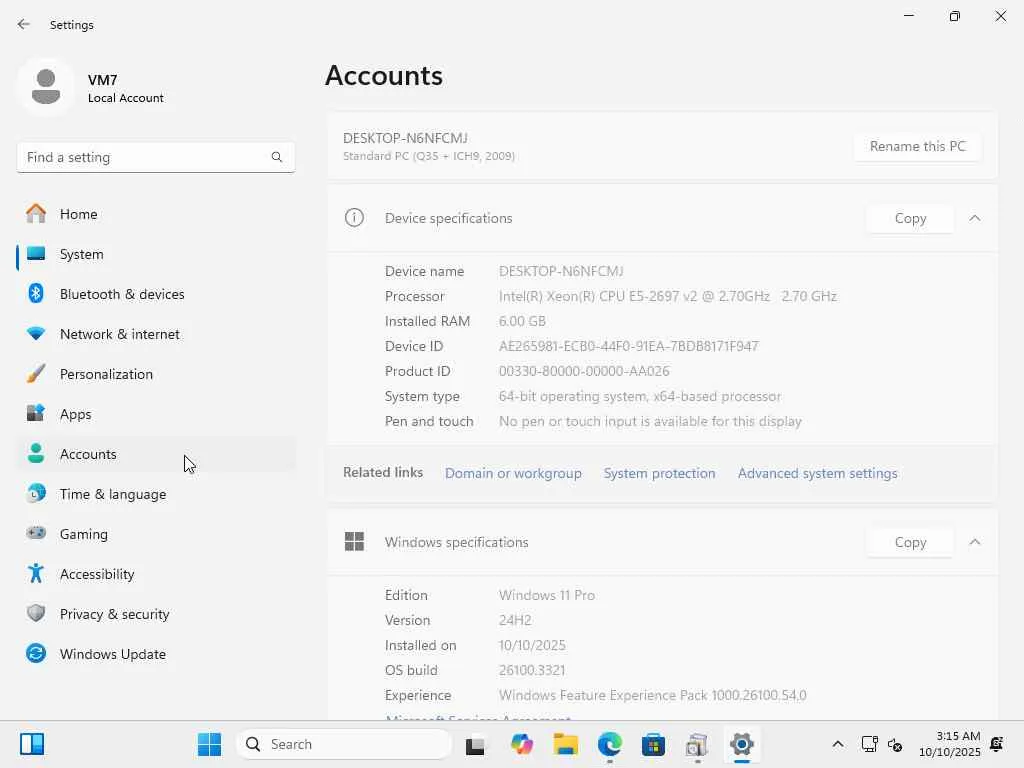Viewport: 1024px width, 768px height.
Task: Select Accounts in the sidebar
Action: click(x=156, y=454)
